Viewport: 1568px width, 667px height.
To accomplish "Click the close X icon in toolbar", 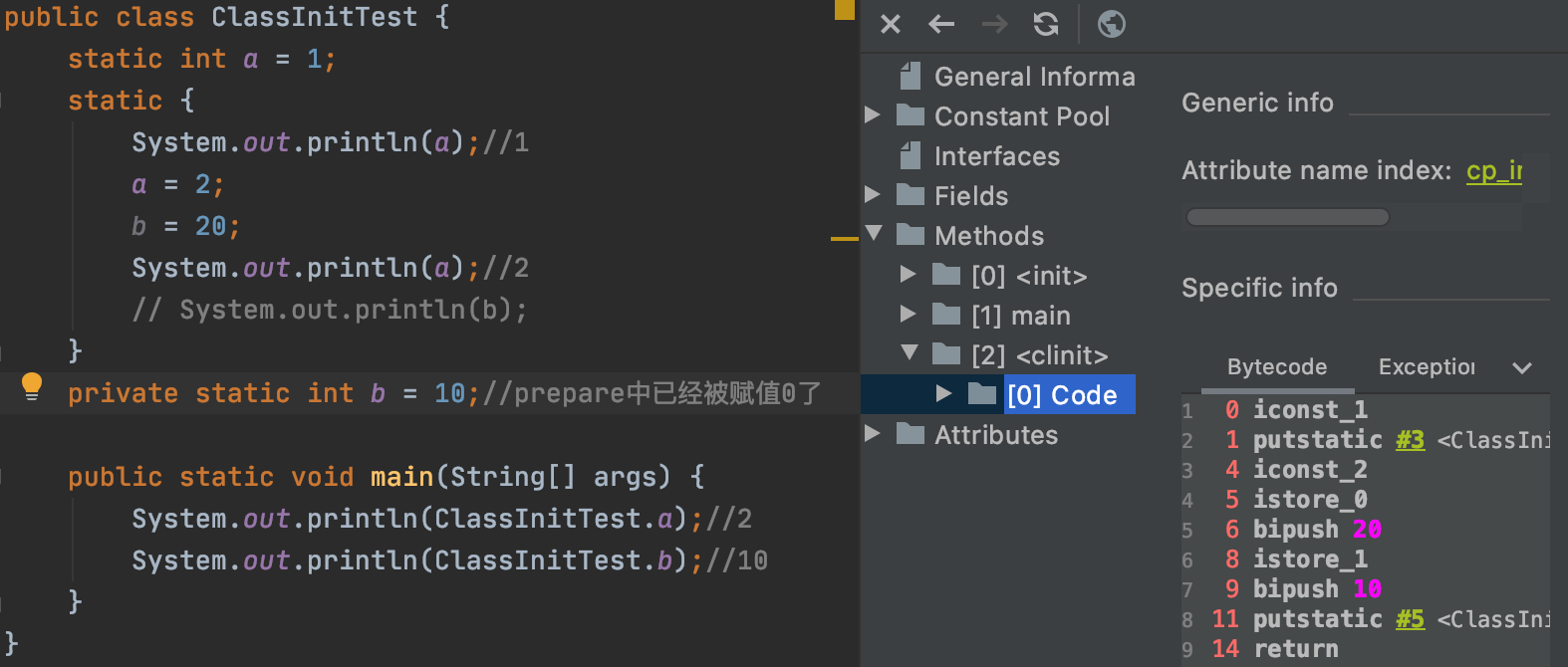I will (890, 24).
